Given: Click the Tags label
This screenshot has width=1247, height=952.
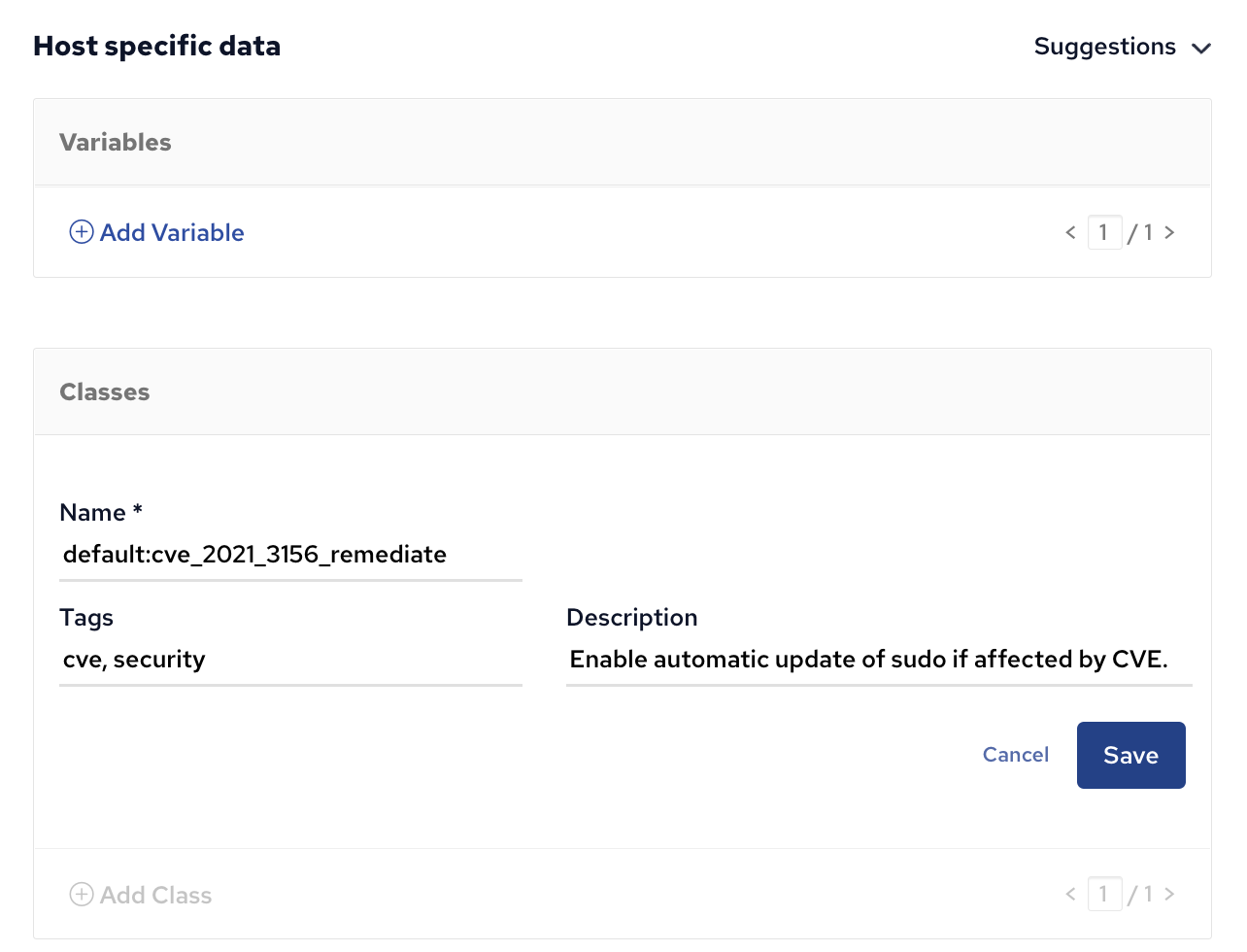Looking at the screenshot, I should [86, 618].
